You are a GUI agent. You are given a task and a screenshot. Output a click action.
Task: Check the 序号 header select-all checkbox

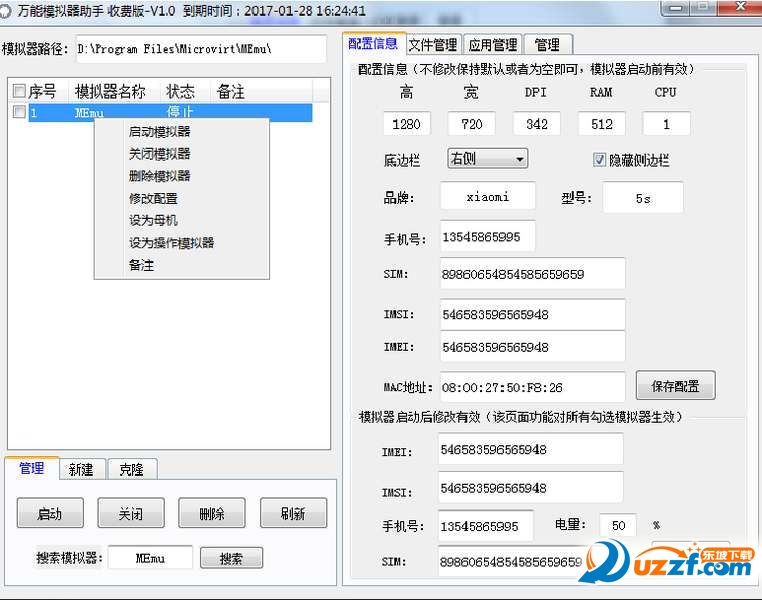19,92
